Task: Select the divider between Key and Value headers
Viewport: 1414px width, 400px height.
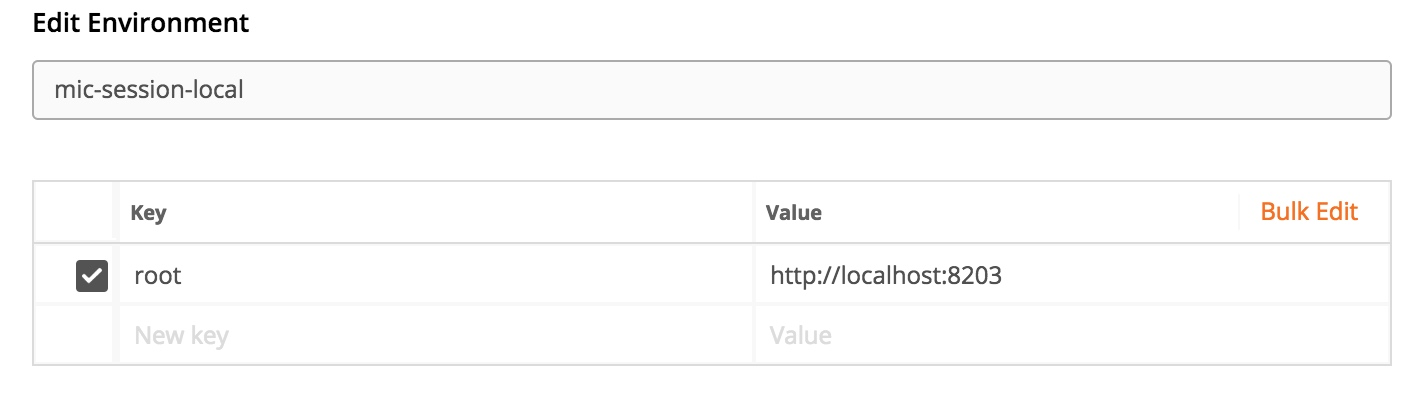Action: click(x=753, y=212)
